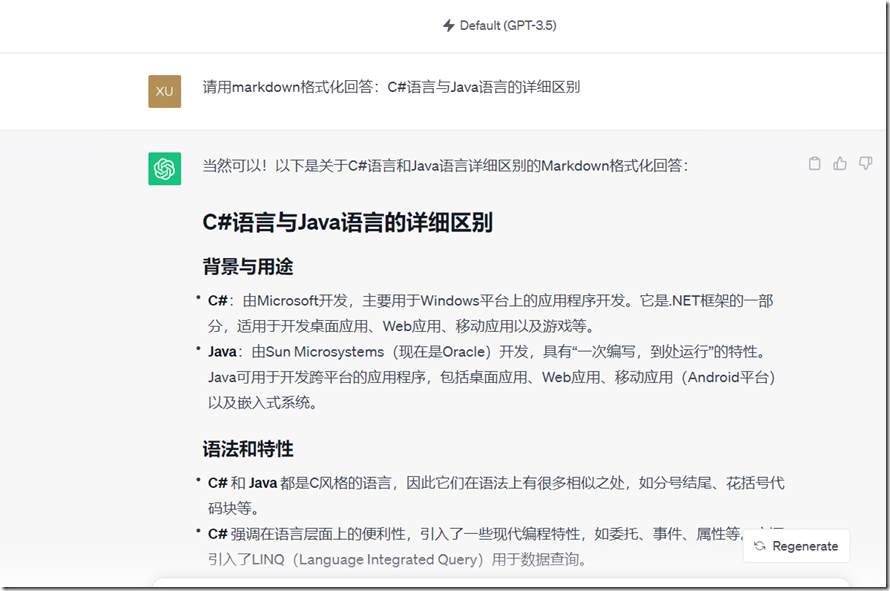This screenshot has height=591, width=890.
Task: Click the ChatGPT logo avatar
Action: tap(165, 169)
